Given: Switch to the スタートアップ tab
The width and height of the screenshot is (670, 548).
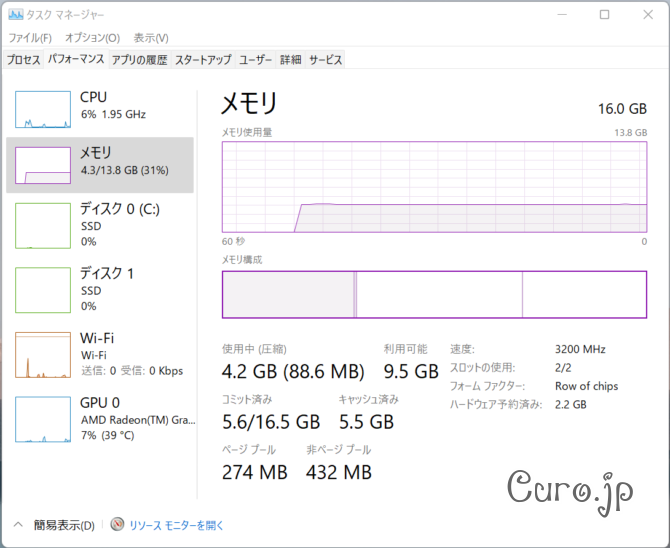Looking at the screenshot, I should (203, 60).
